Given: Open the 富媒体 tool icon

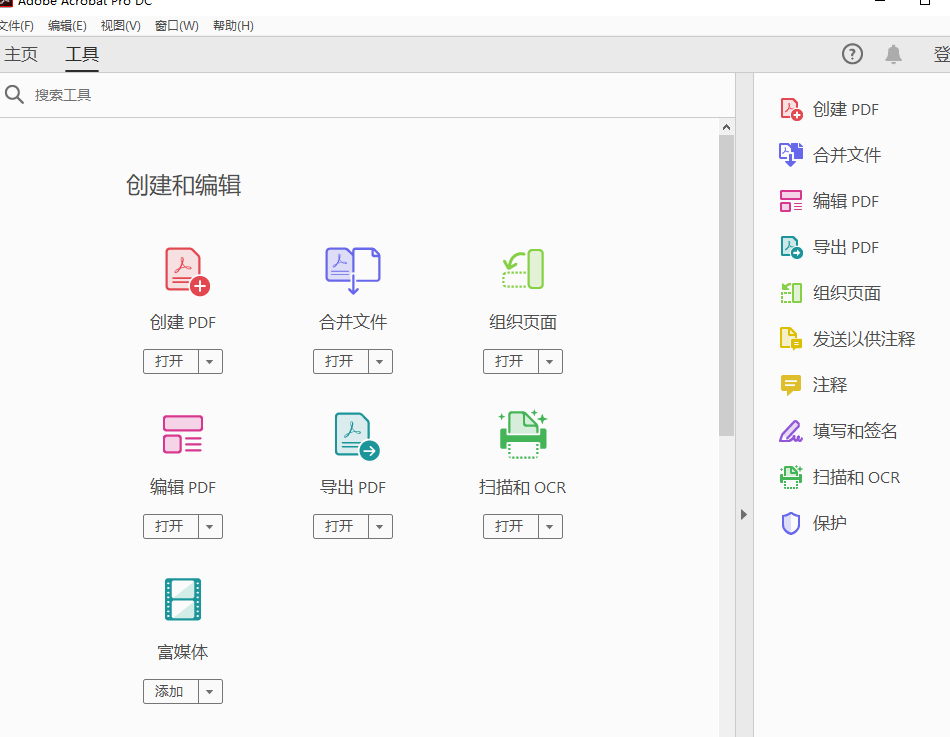Looking at the screenshot, I should 183,599.
